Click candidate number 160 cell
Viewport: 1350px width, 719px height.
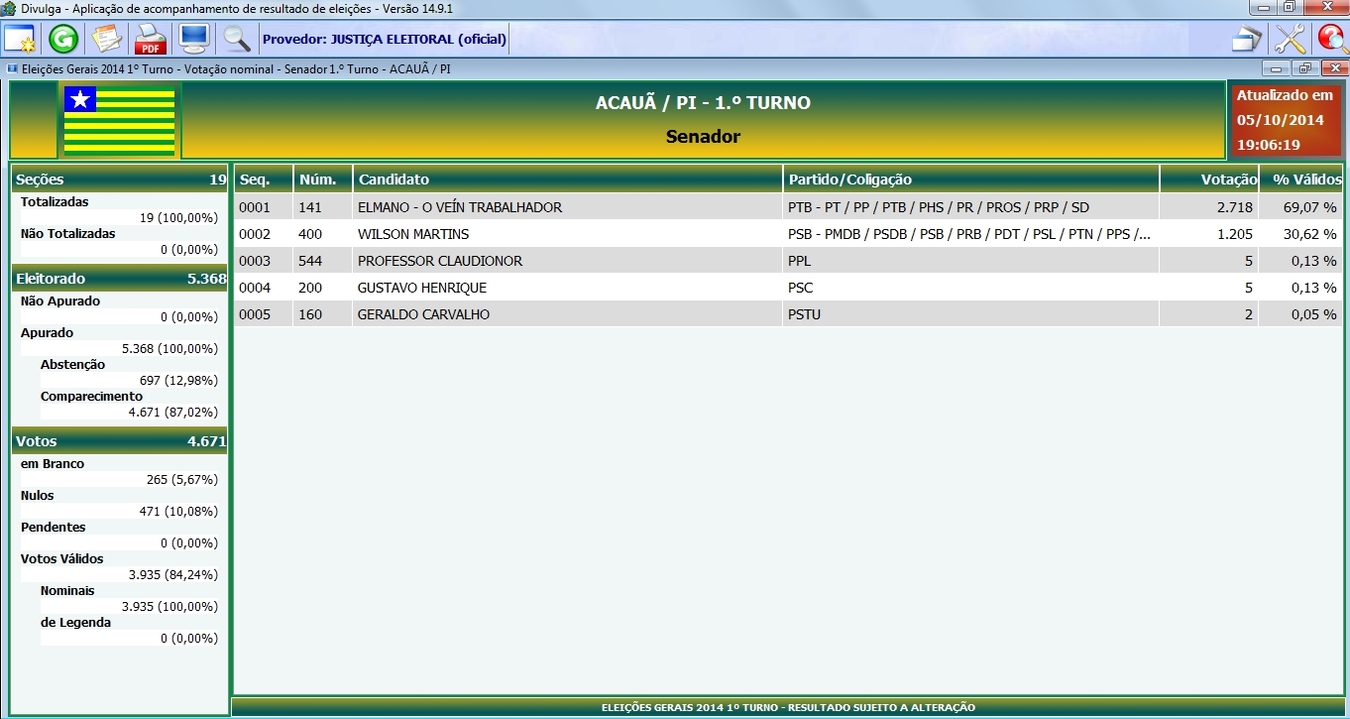click(x=324, y=315)
